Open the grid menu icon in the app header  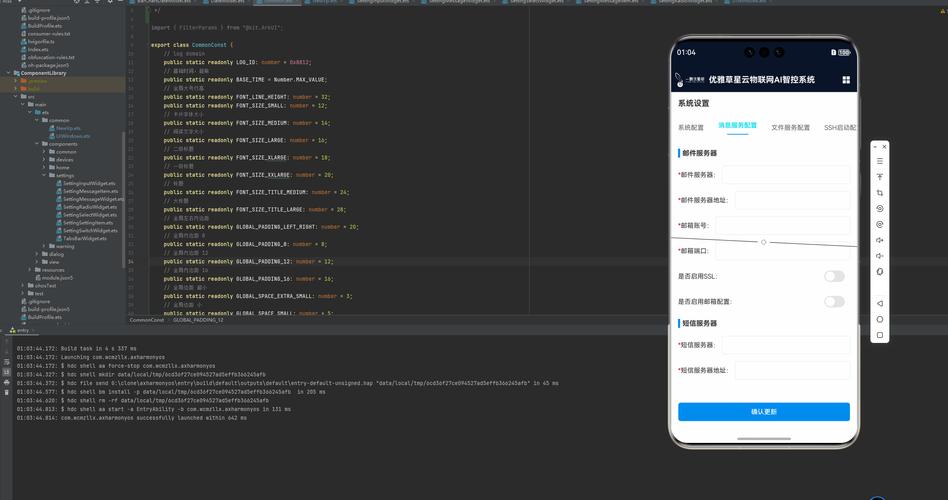(846, 80)
